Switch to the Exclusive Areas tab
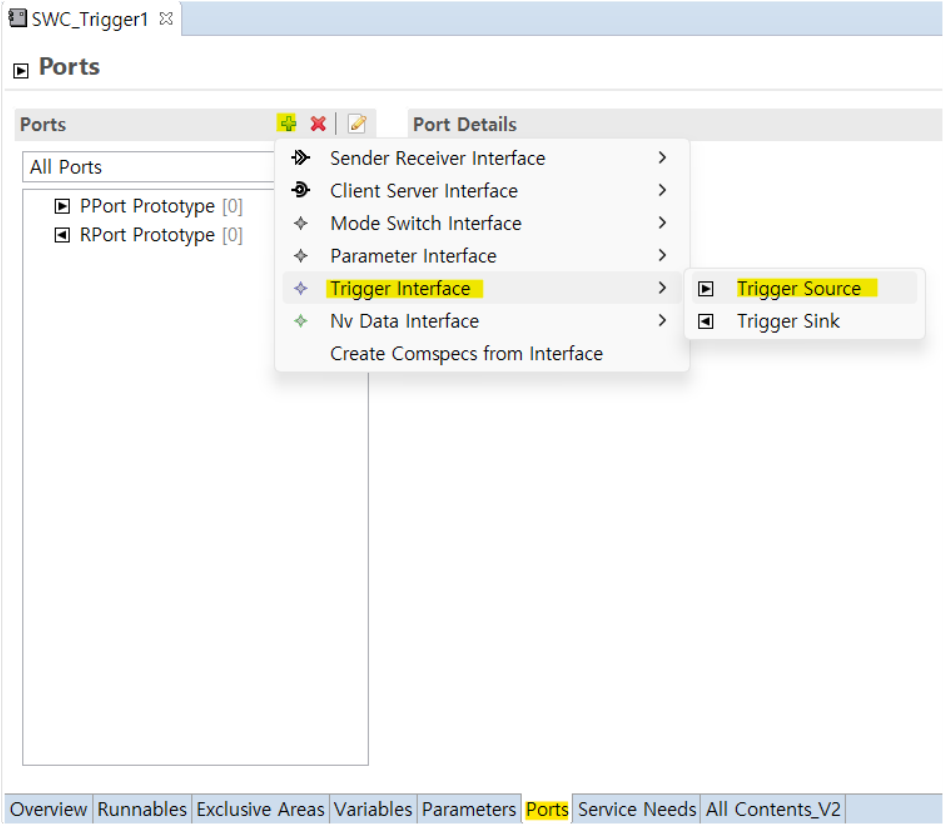 (x=260, y=809)
